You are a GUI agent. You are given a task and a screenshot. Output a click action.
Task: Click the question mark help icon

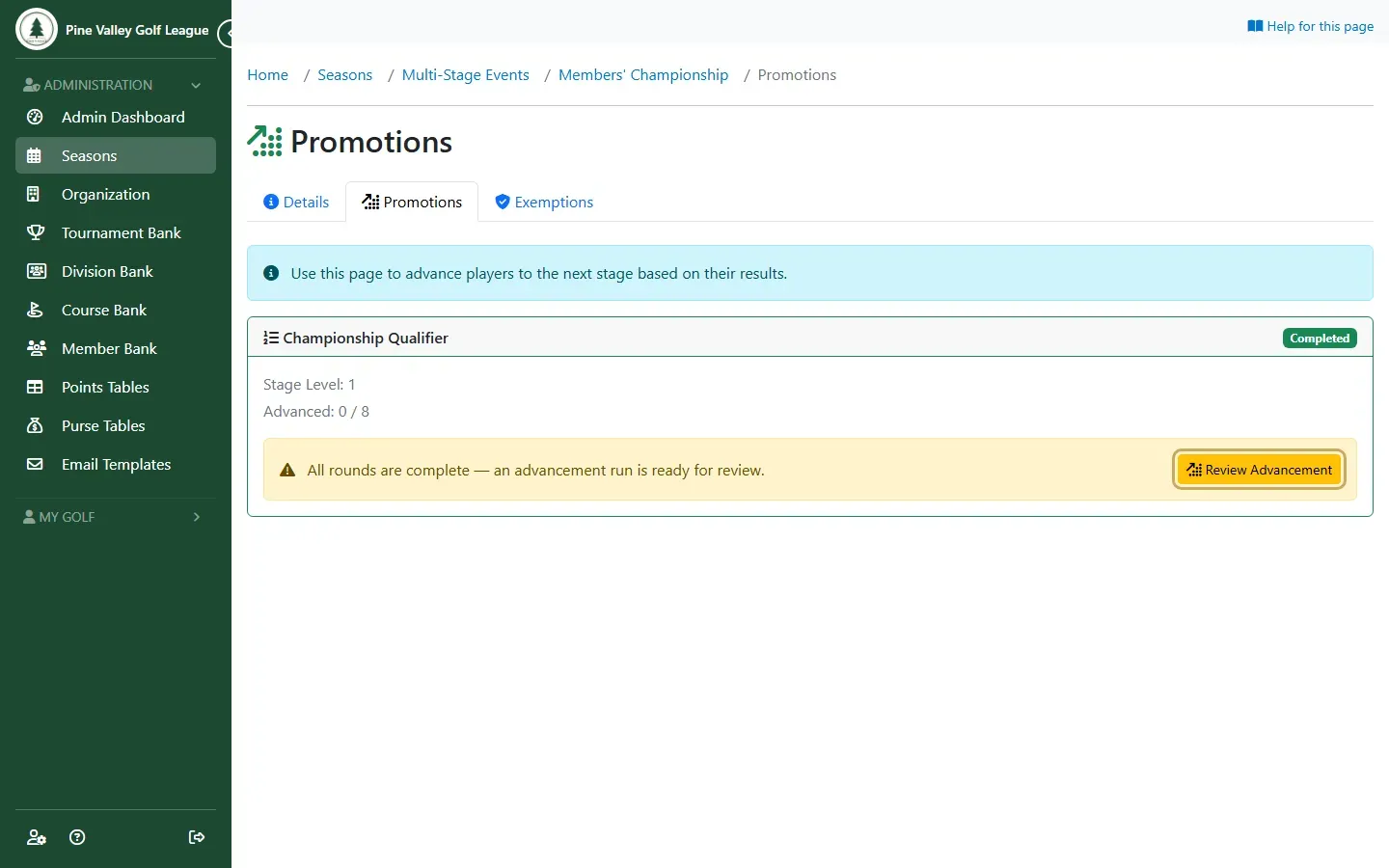coord(77,837)
